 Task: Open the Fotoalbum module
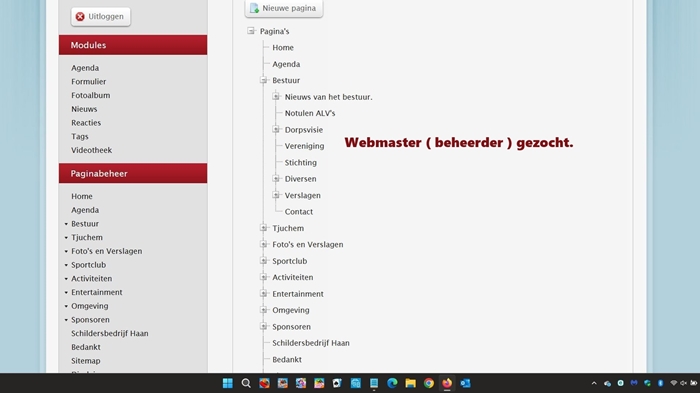click(x=91, y=95)
